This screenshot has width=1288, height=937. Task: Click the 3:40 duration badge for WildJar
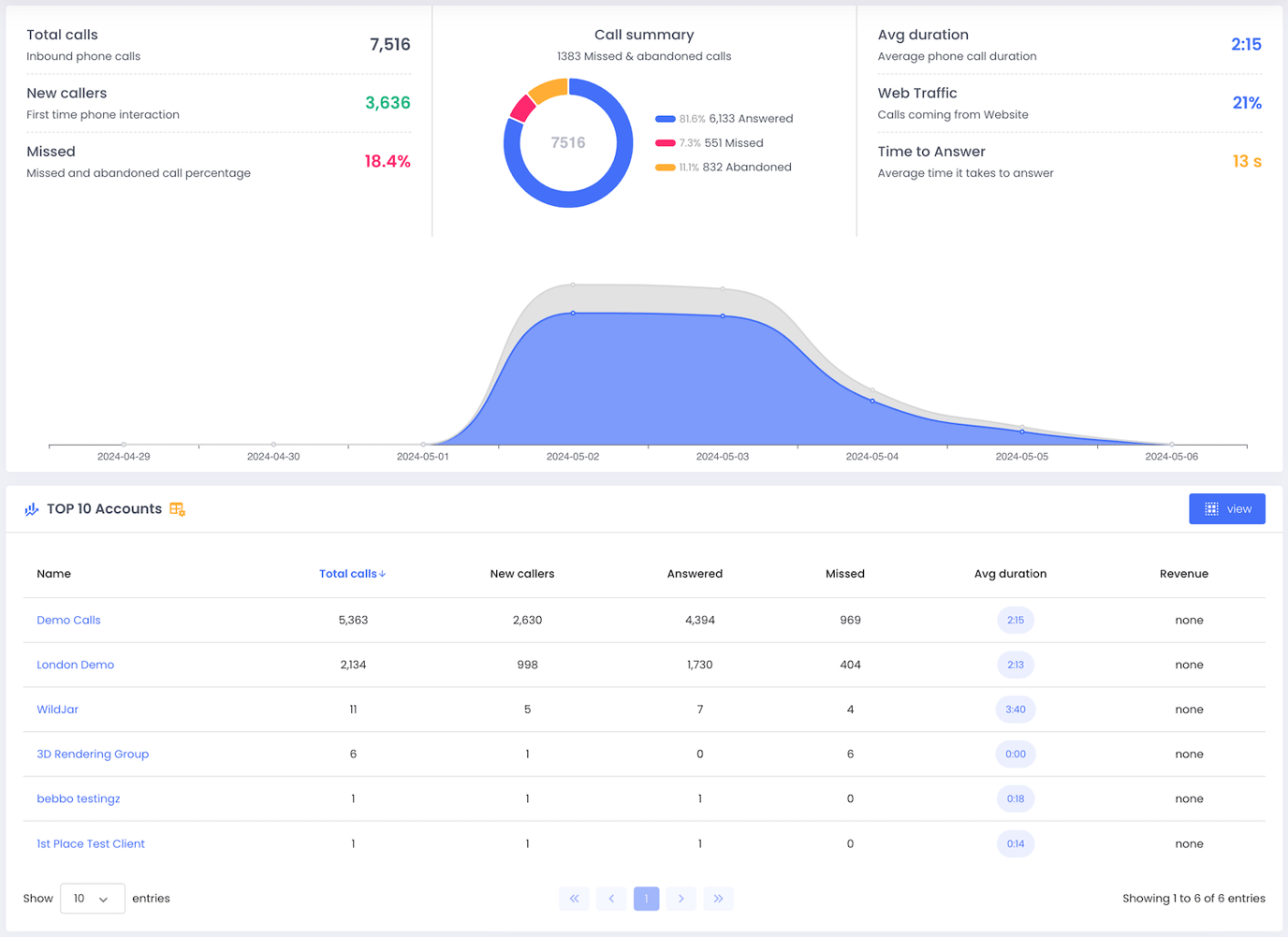(x=1015, y=710)
